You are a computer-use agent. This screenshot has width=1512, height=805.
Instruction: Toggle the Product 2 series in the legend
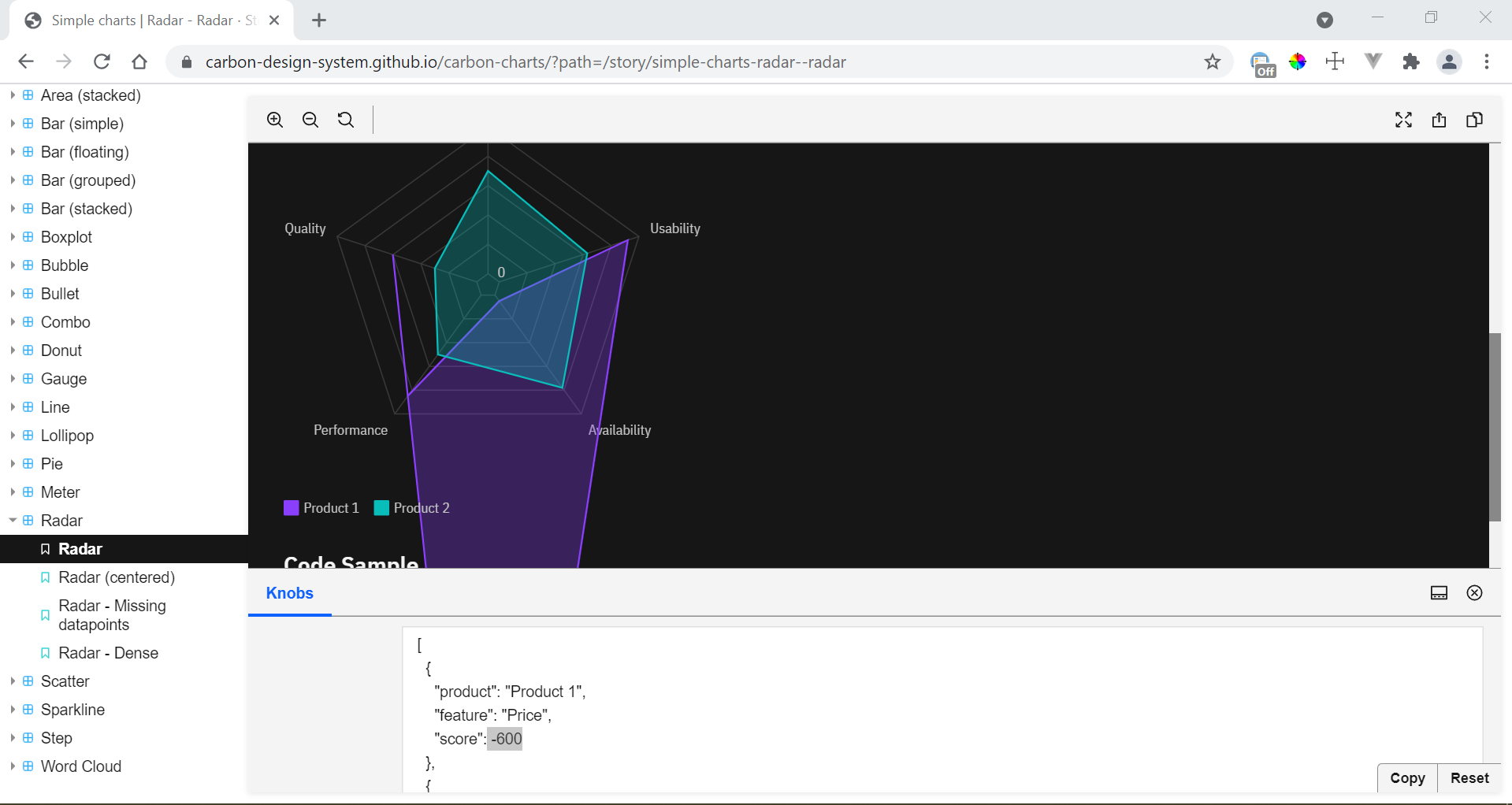tap(411, 507)
